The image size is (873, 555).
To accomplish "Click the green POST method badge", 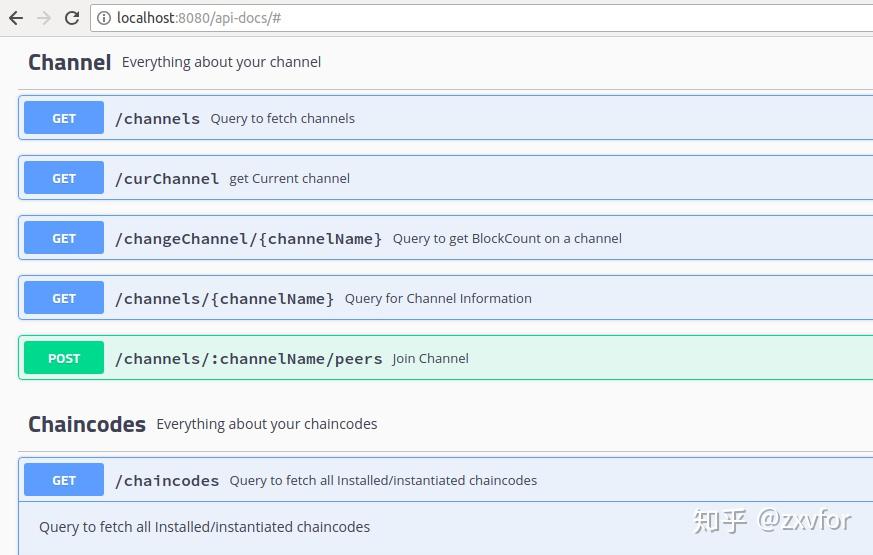I will point(64,358).
